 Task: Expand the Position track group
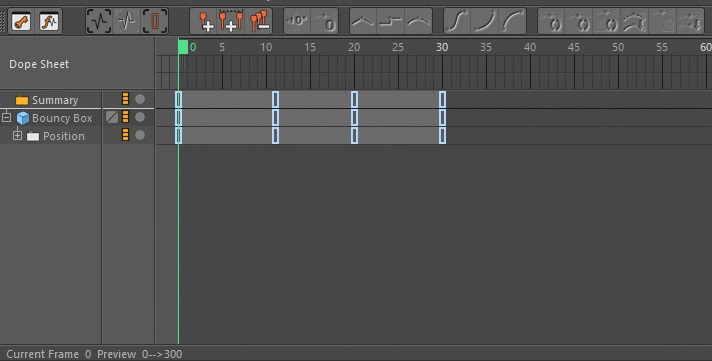tap(17, 135)
